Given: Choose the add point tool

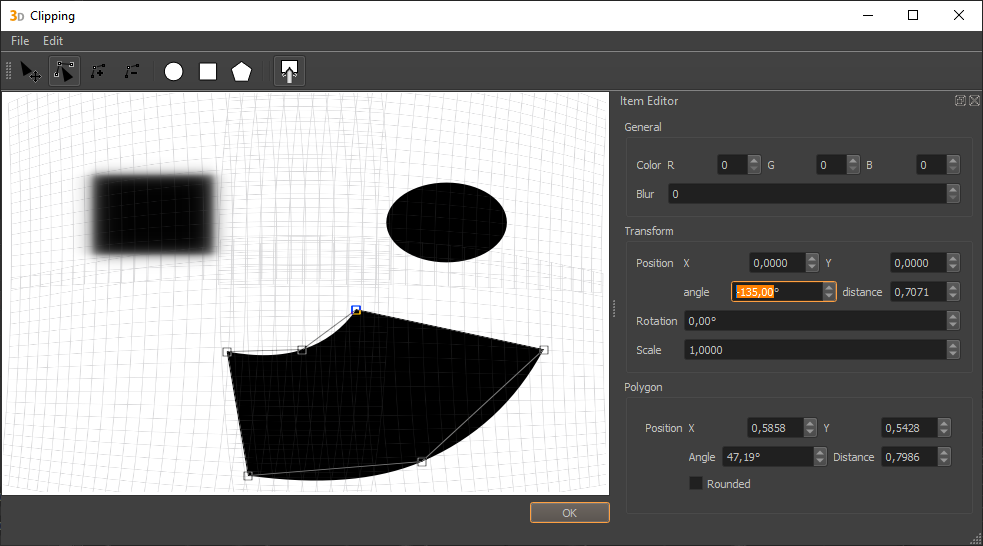Looking at the screenshot, I should point(98,71).
